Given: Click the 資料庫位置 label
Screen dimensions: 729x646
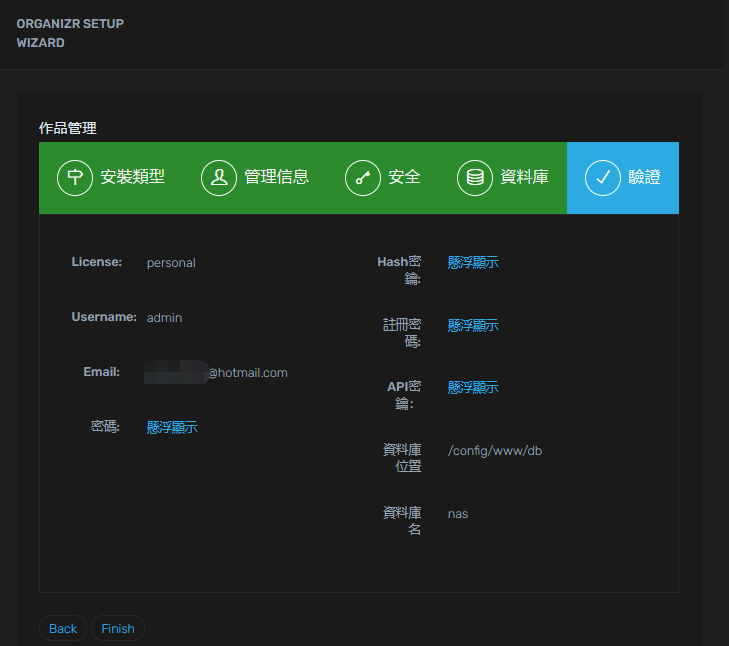Looking at the screenshot, I should point(402,458).
